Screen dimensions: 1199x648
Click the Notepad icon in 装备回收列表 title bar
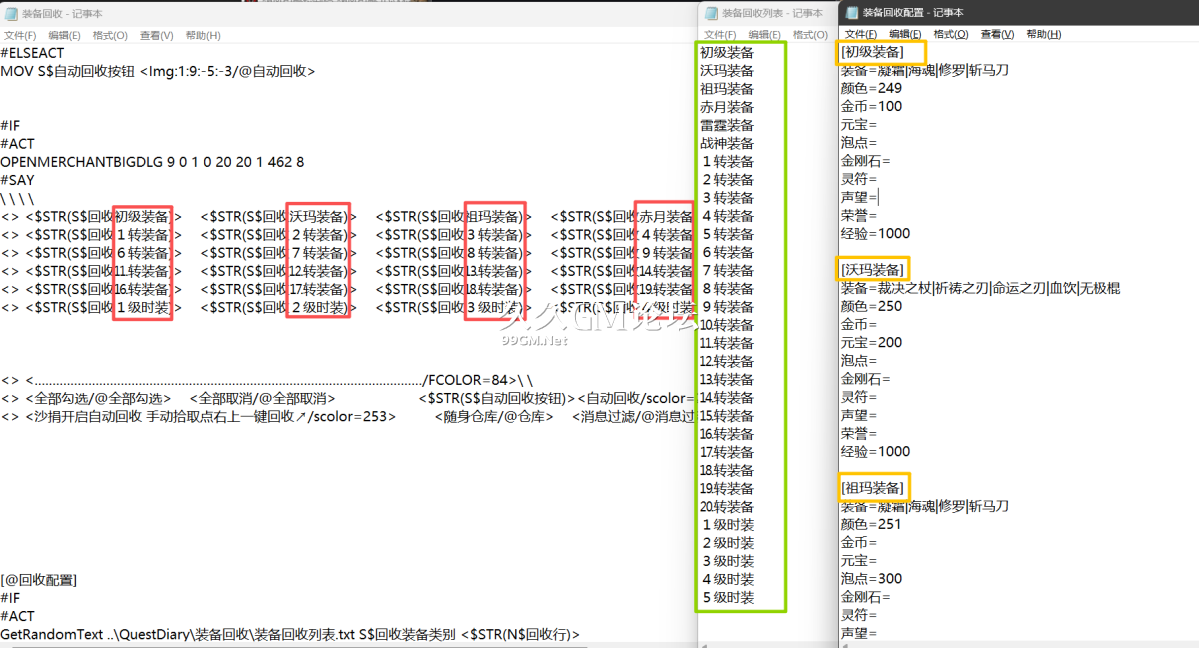pos(711,13)
